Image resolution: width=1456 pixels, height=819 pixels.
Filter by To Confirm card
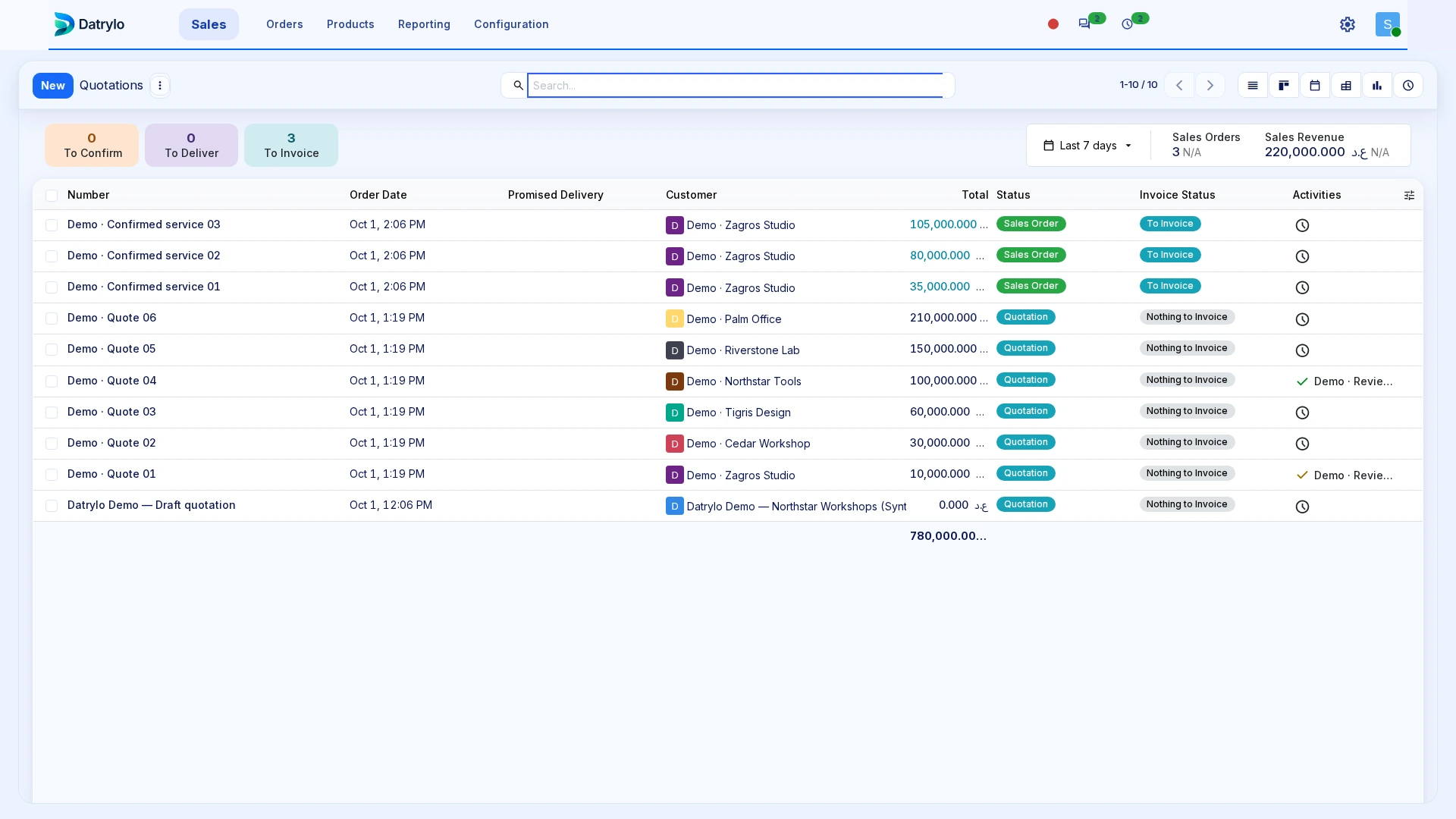pyautogui.click(x=92, y=146)
